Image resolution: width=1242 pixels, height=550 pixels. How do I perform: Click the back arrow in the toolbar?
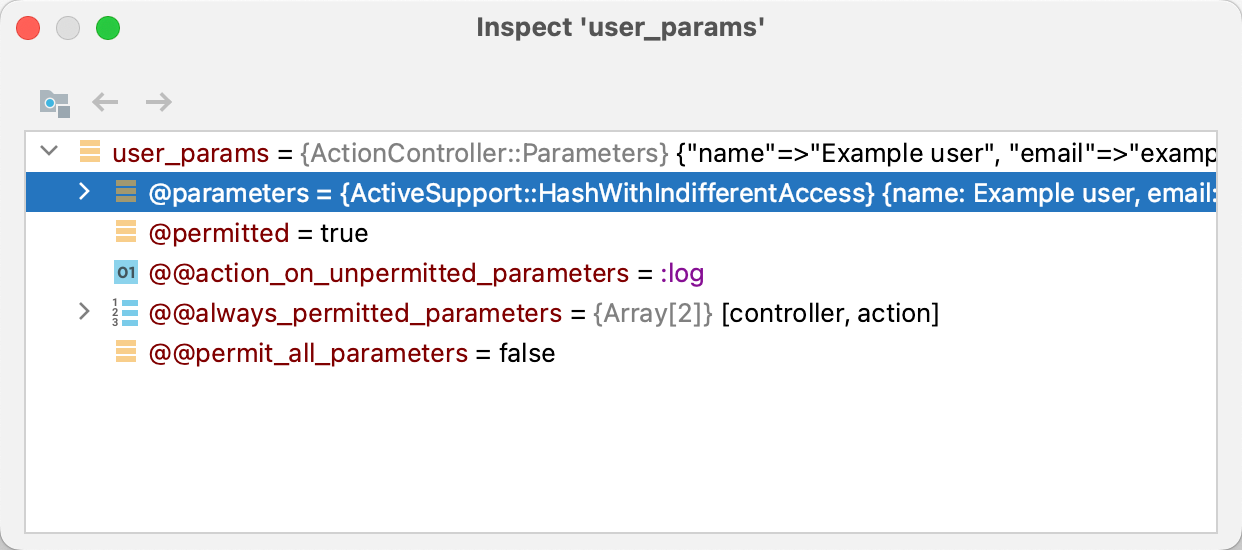point(105,102)
